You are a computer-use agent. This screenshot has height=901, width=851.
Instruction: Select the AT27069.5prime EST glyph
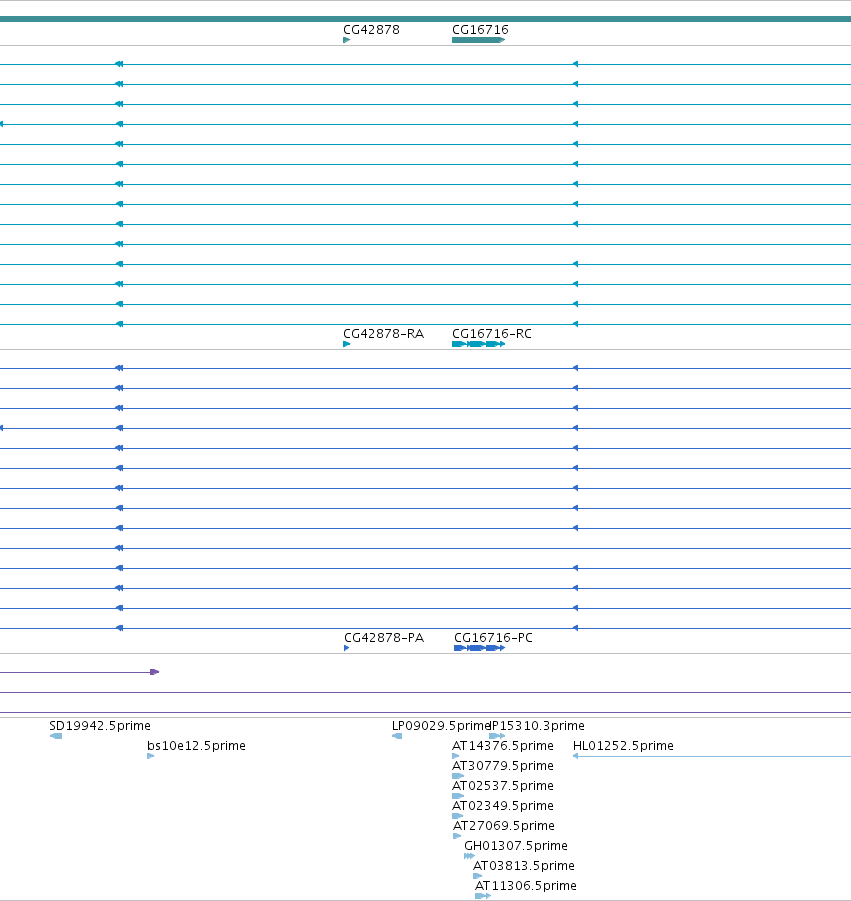click(457, 836)
